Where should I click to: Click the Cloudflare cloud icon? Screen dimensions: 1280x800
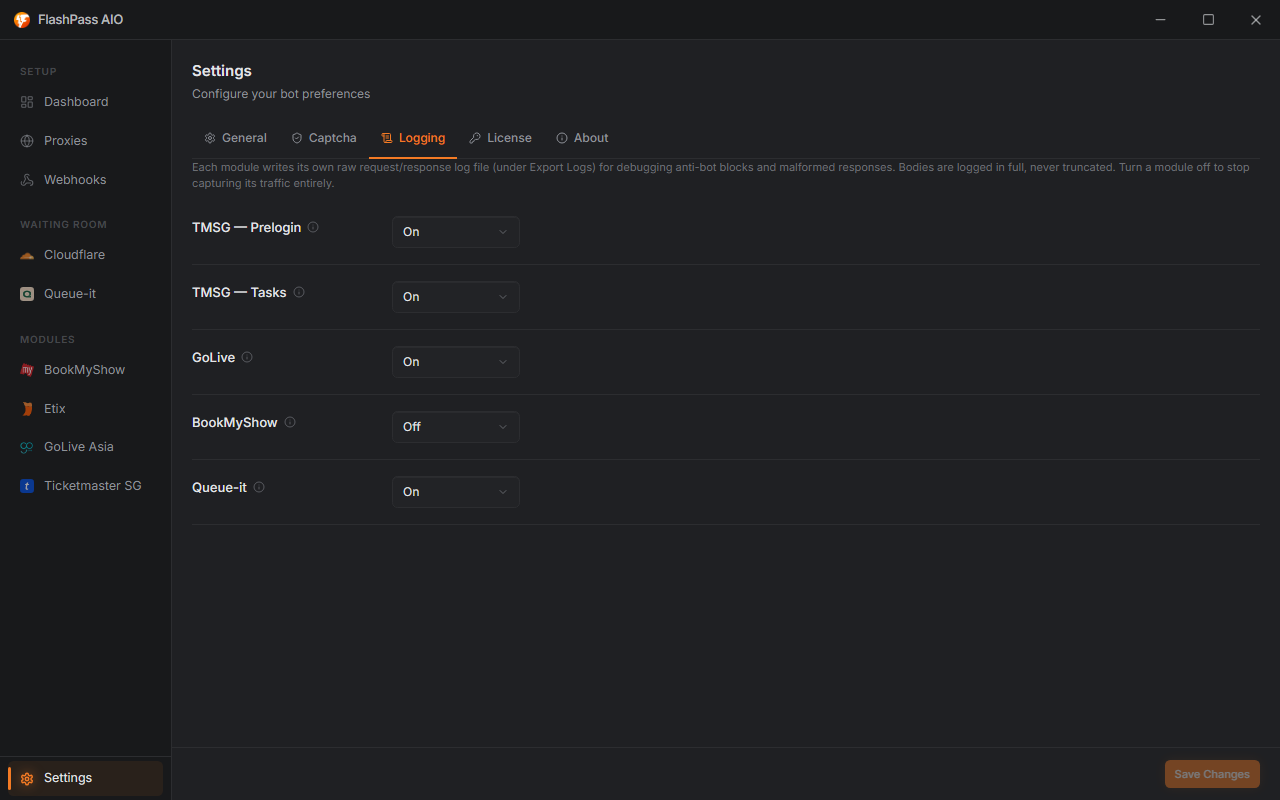pos(27,255)
